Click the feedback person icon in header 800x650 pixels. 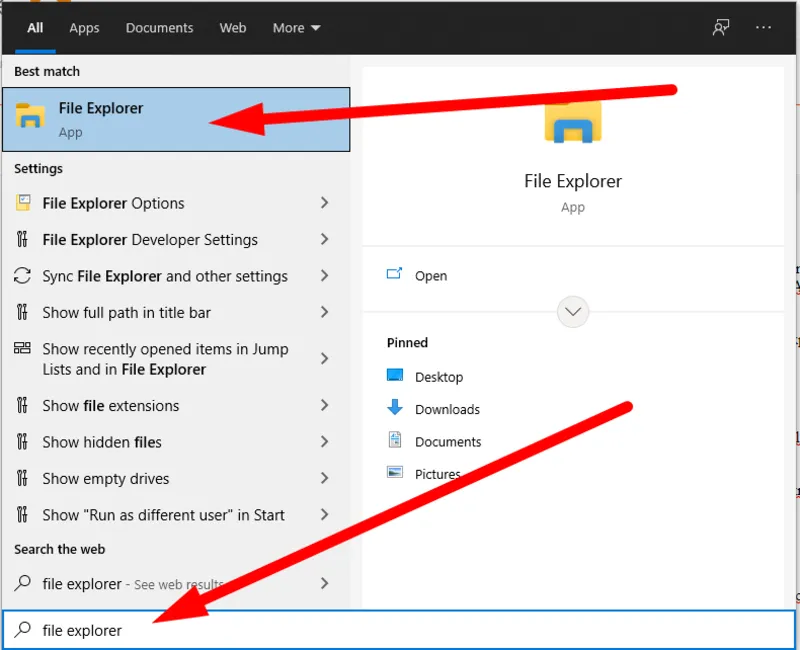[720, 28]
